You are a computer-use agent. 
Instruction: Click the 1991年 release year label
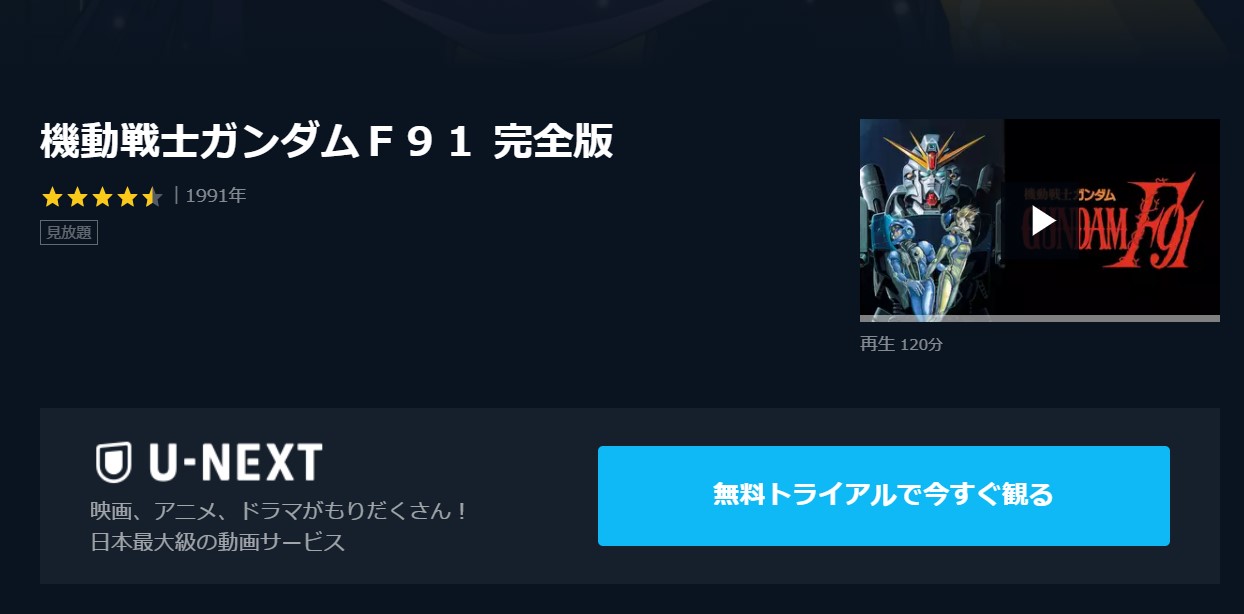[216, 196]
